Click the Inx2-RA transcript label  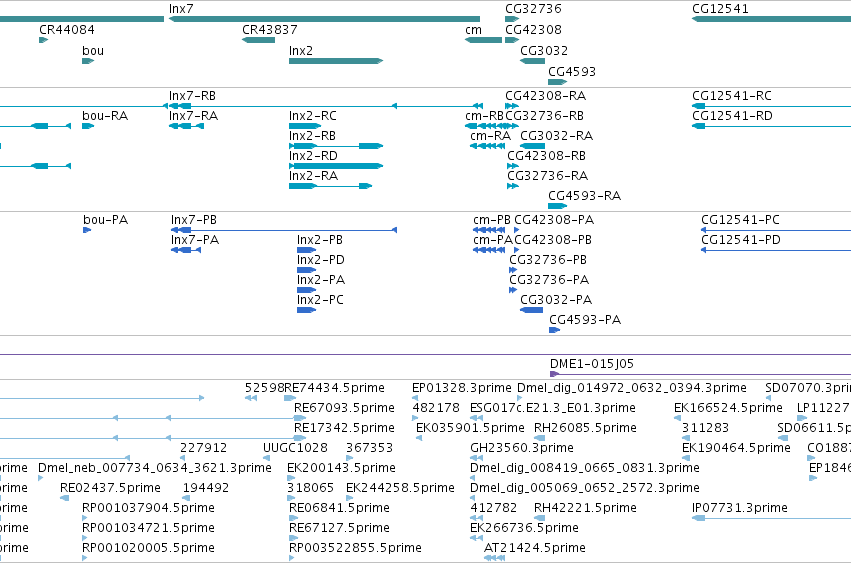coord(313,176)
